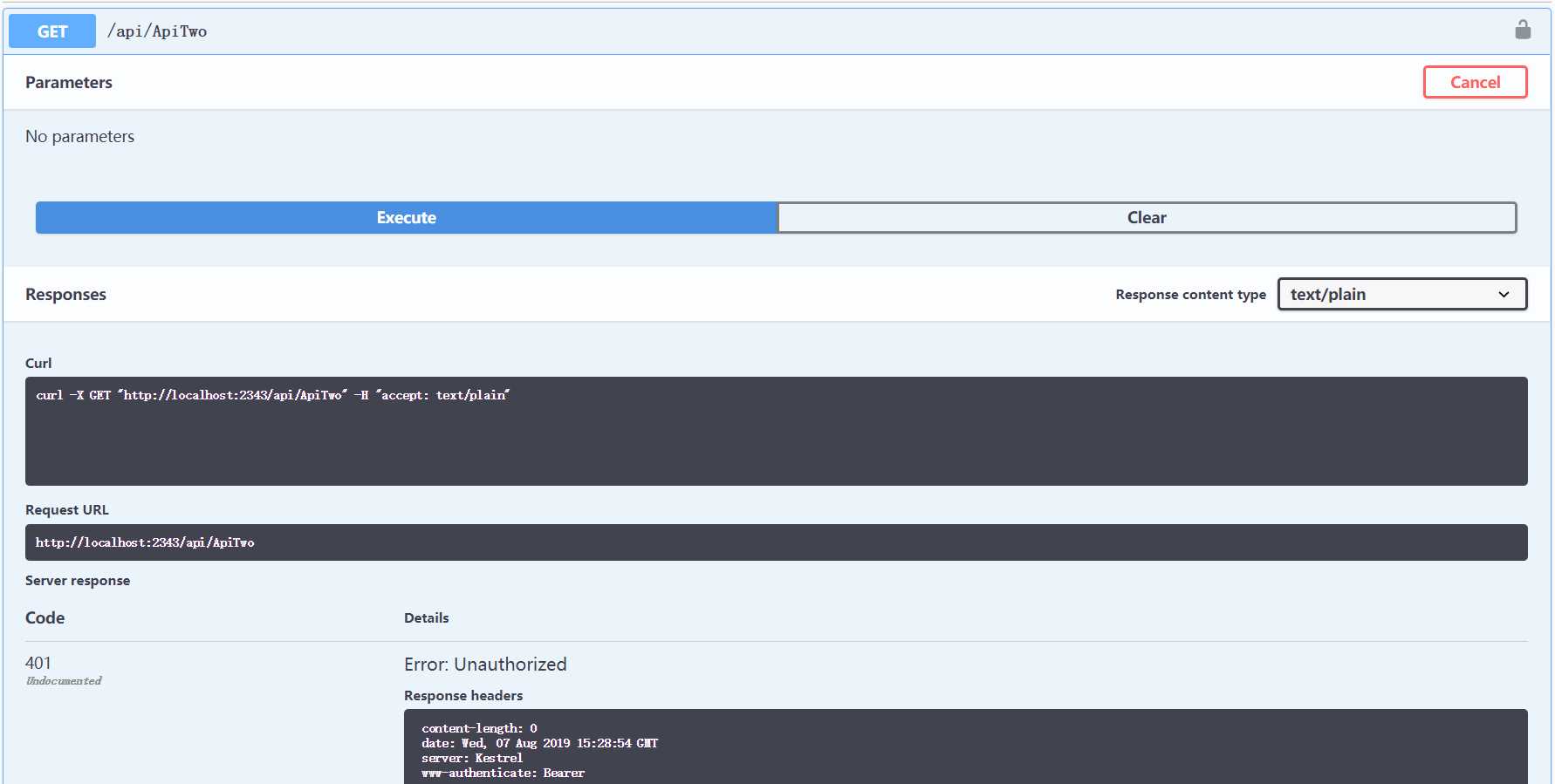Click the curl command text box
1555x784 pixels.
tap(777, 431)
